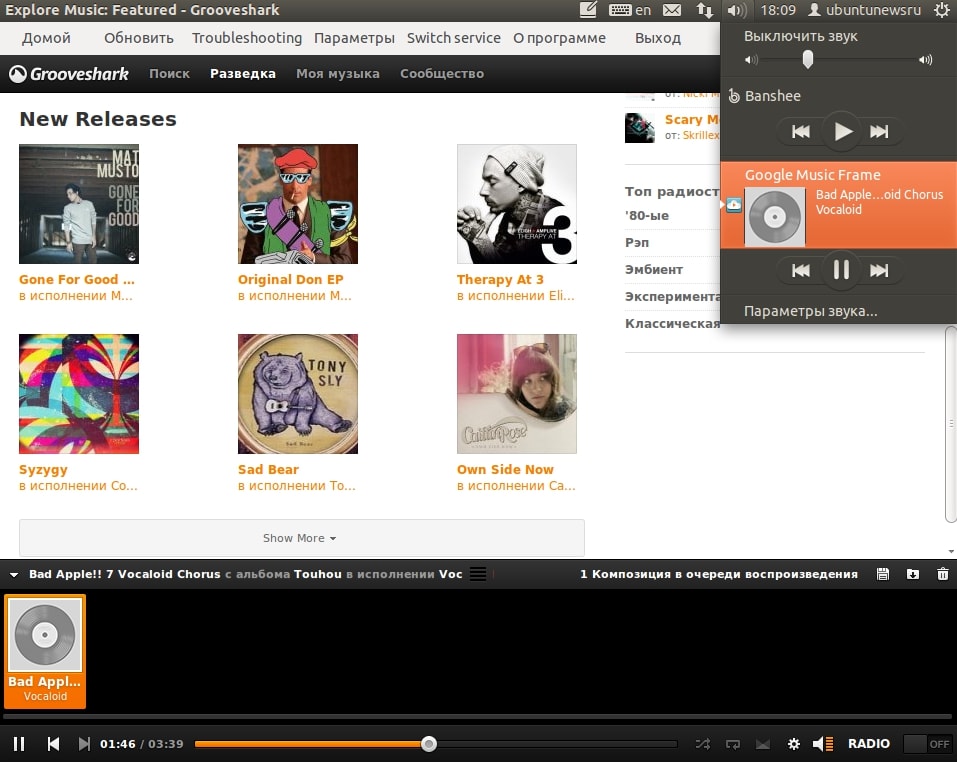This screenshot has width=957, height=762.
Task: Toggle crossfade in the player bar
Action: (x=762, y=744)
